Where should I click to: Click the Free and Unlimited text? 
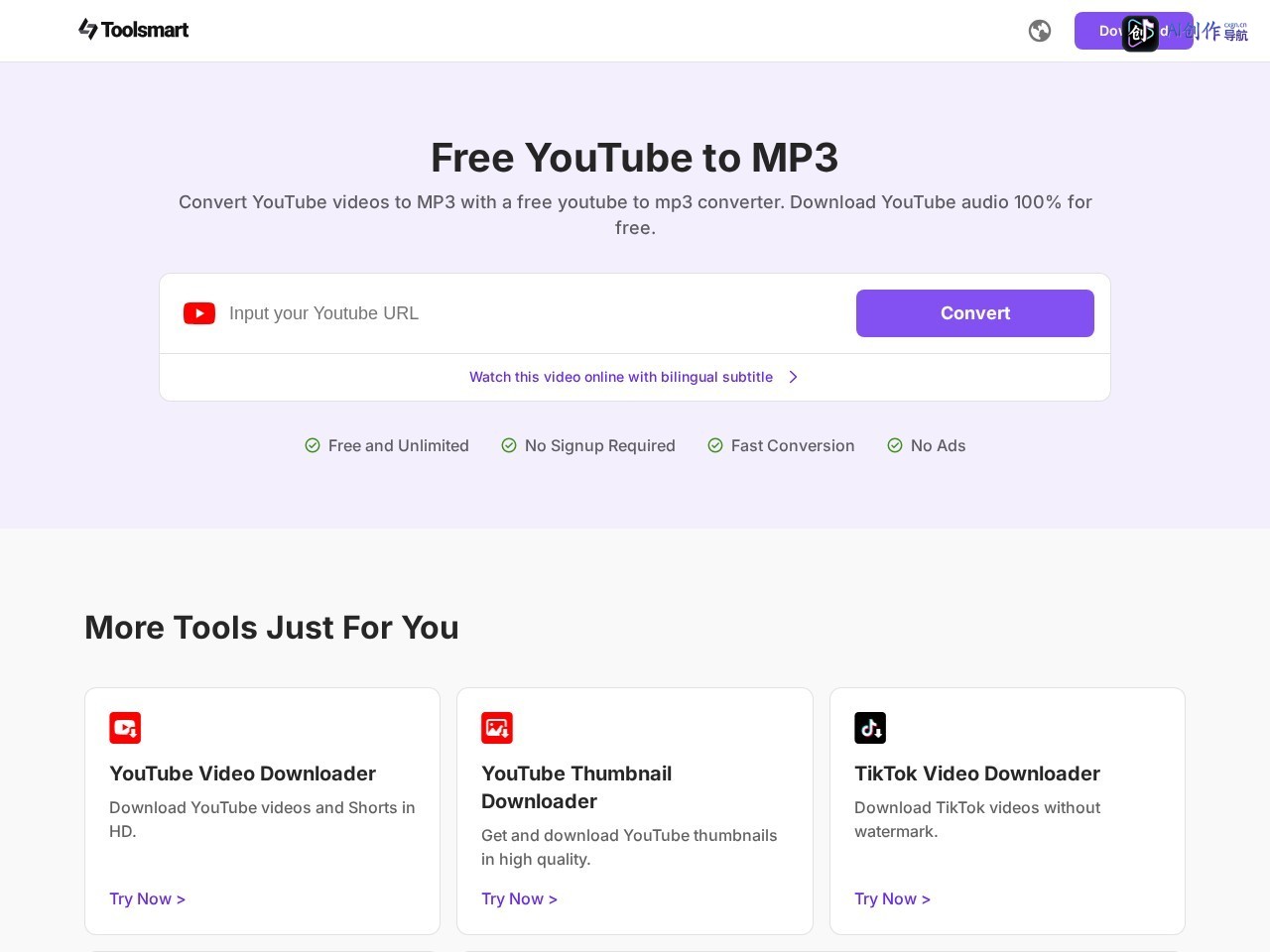tap(399, 445)
